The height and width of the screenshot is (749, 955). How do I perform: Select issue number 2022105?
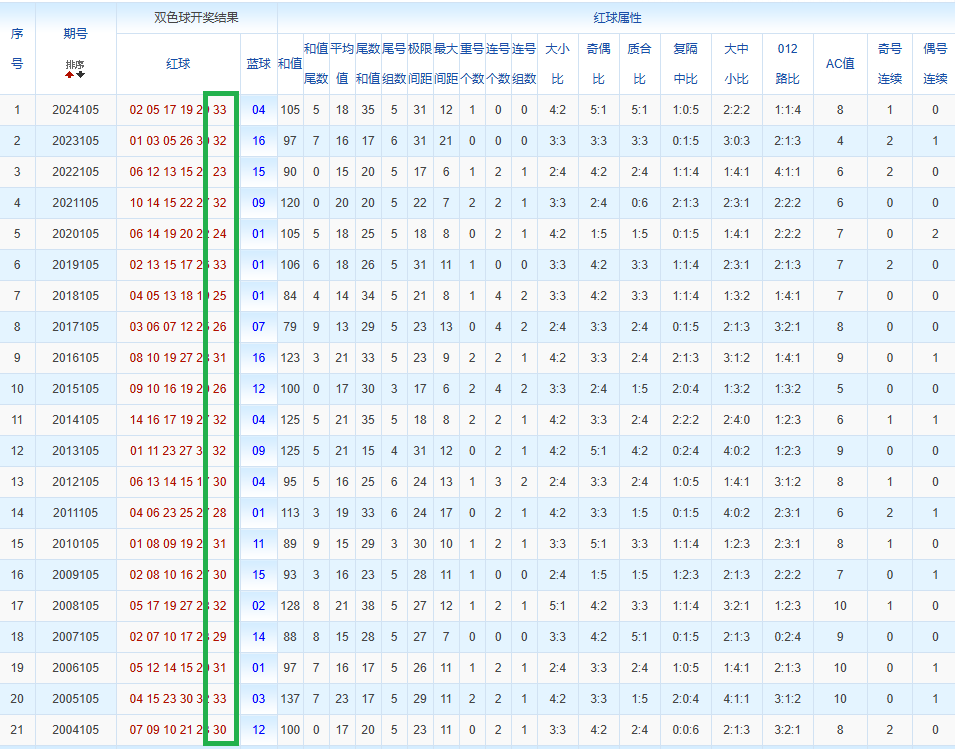pyautogui.click(x=76, y=172)
